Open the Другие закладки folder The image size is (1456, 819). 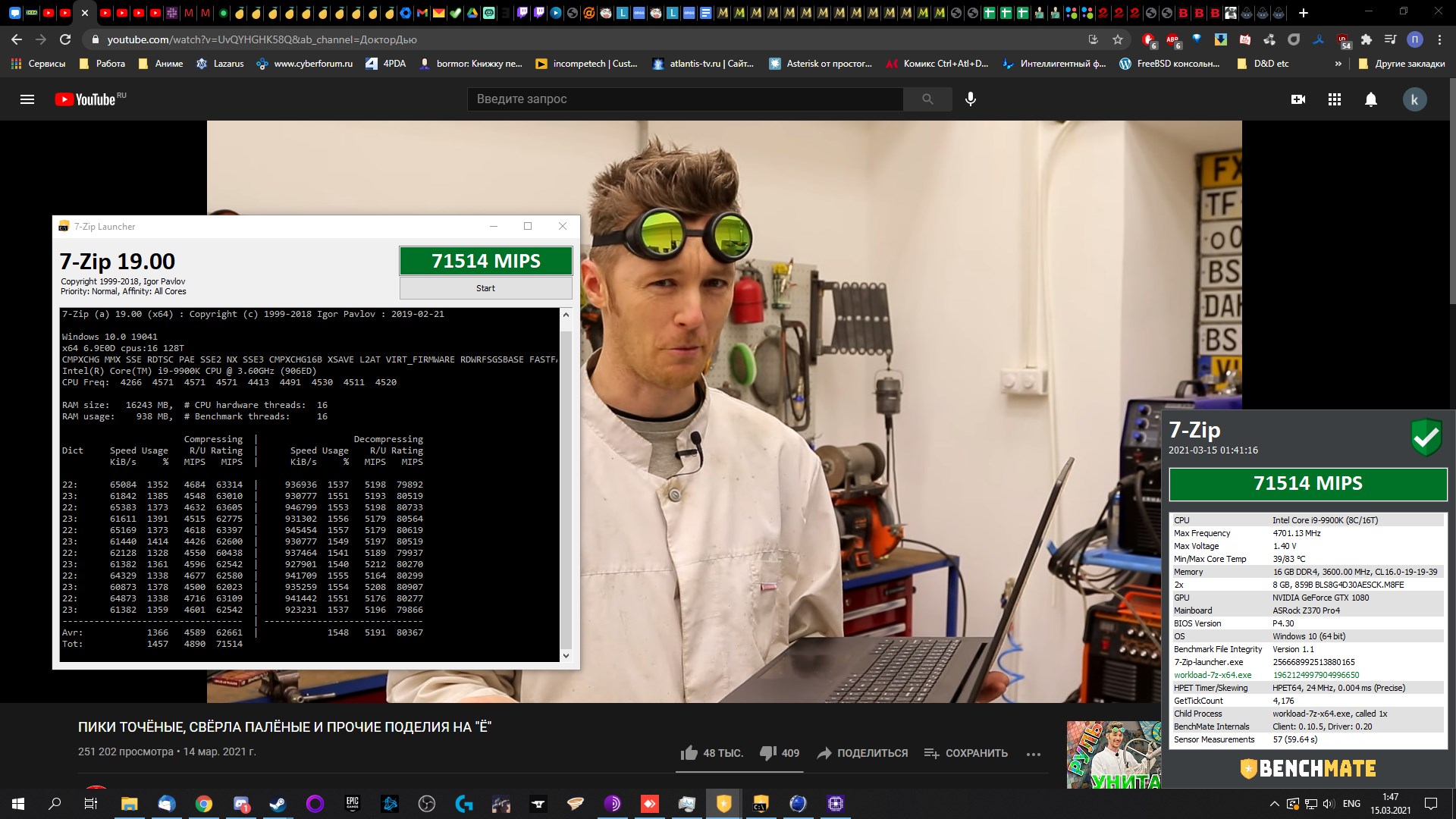1401,64
